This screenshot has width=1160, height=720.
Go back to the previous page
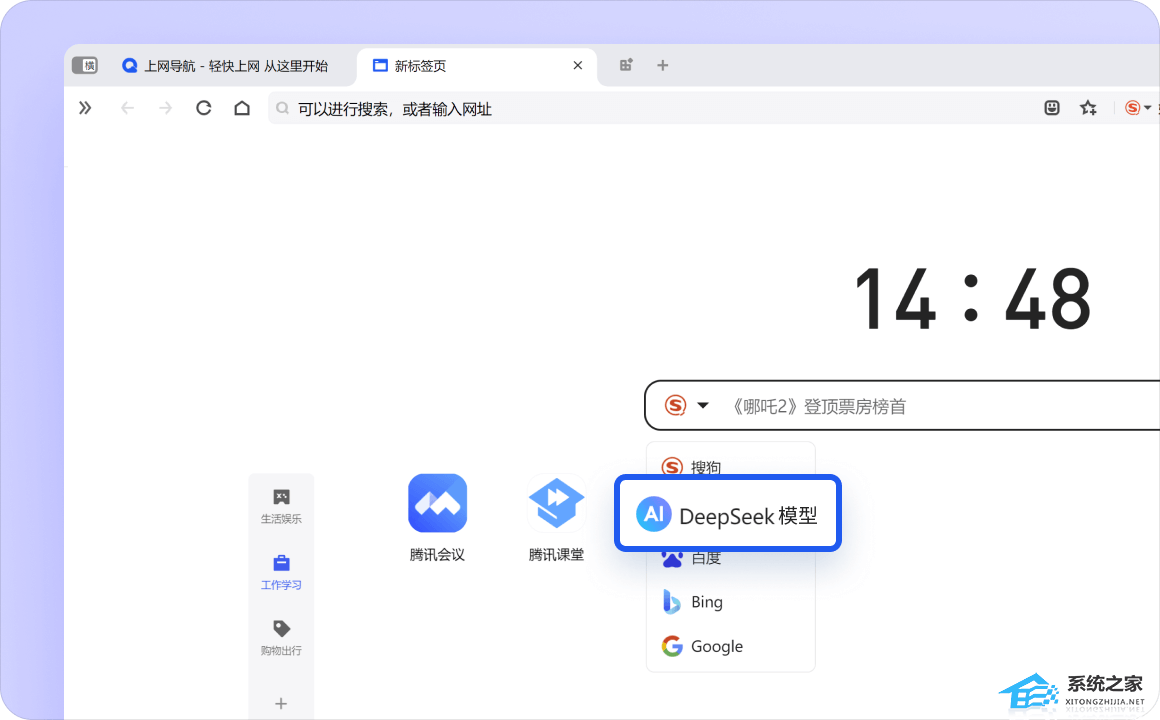127,108
